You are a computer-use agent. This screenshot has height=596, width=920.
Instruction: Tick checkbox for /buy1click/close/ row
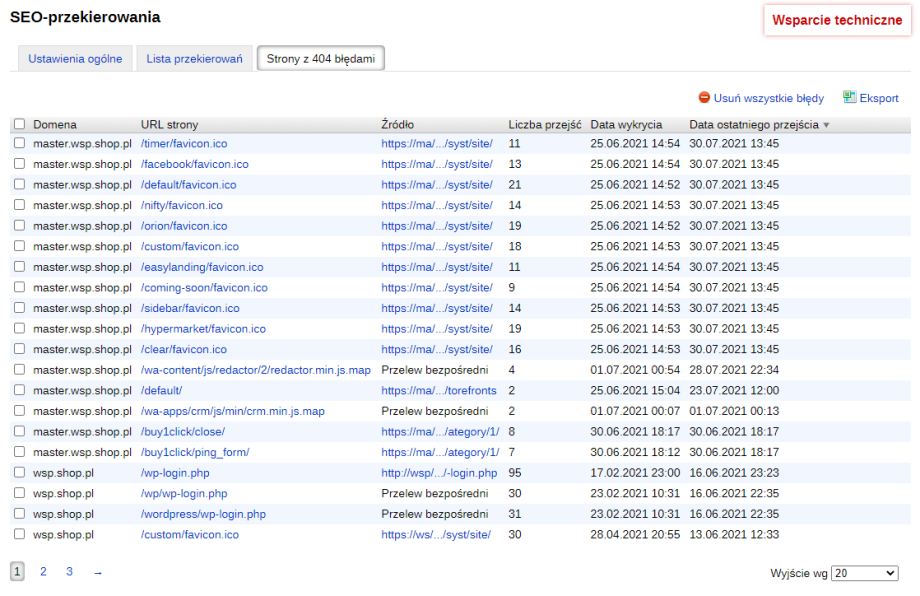coord(19,431)
